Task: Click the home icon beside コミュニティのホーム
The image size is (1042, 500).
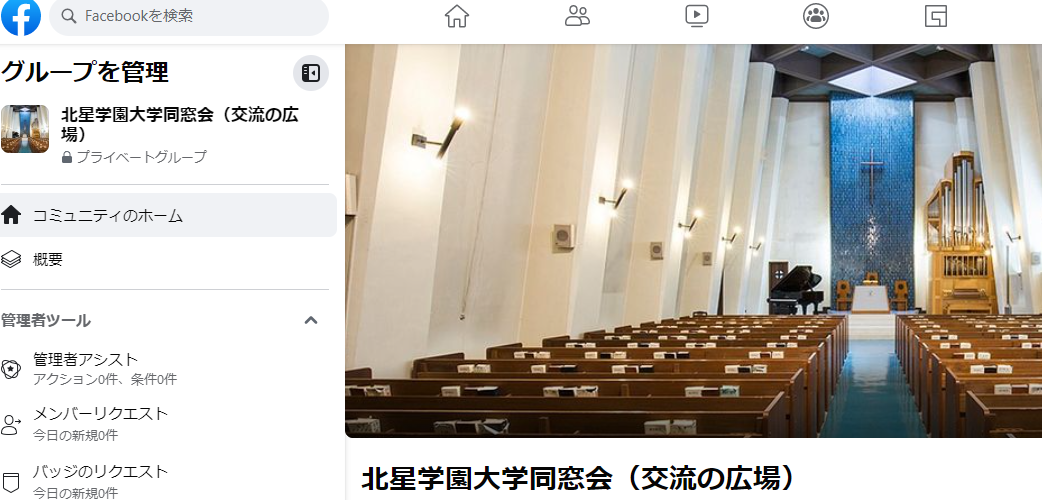Action: (11, 215)
